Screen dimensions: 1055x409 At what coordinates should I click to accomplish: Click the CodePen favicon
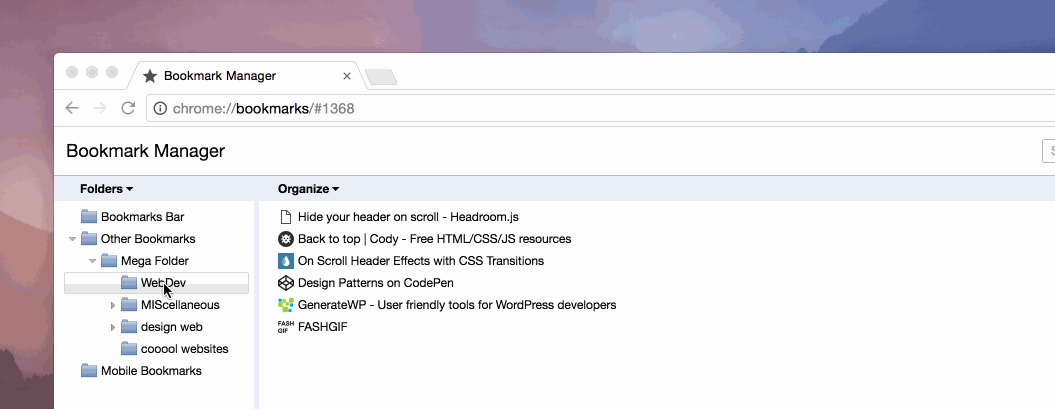[286, 283]
